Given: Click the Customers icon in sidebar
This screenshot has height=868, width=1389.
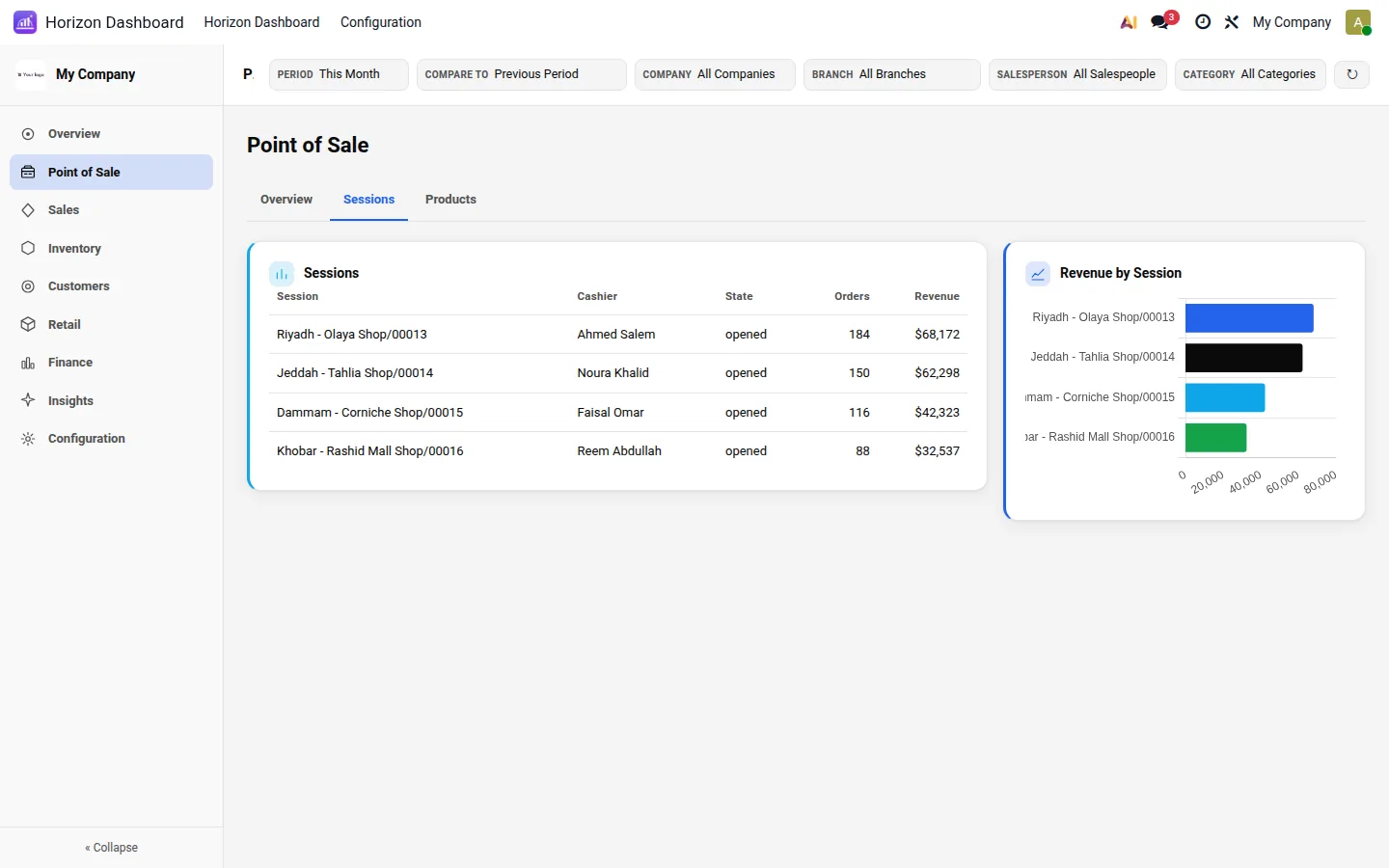Looking at the screenshot, I should tap(28, 286).
